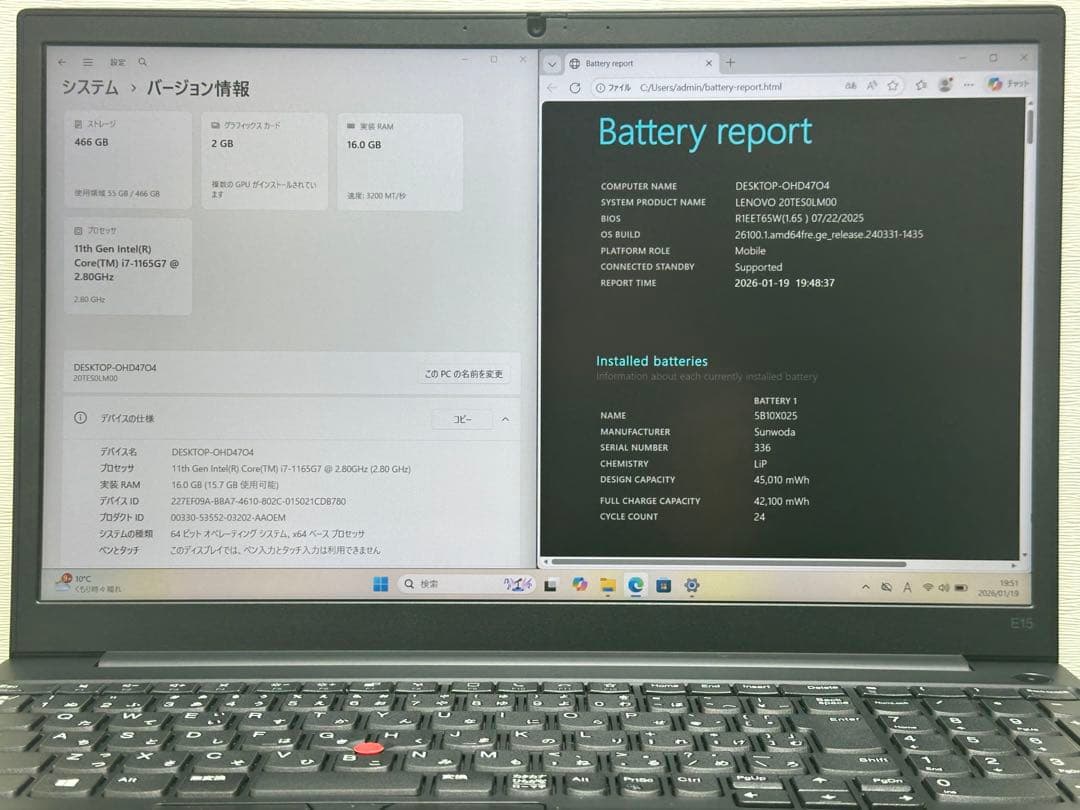Toggle the IME A input mode indicator
Viewport: 1080px width, 810px height.
[908, 585]
